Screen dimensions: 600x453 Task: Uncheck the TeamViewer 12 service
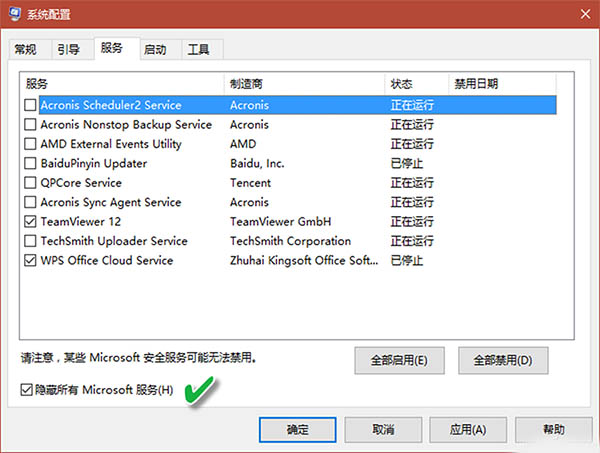[31, 222]
